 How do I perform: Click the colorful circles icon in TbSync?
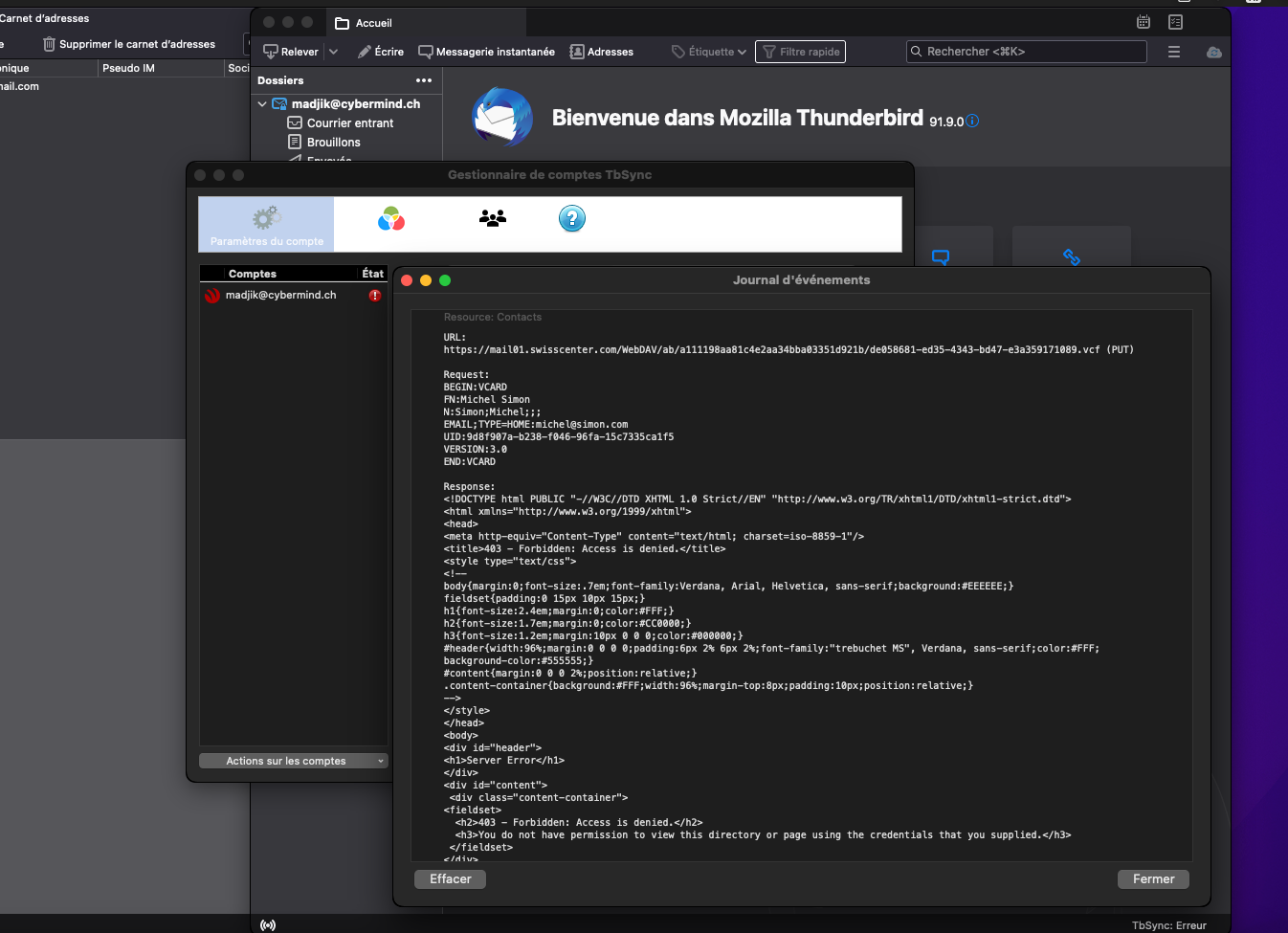coord(391,219)
